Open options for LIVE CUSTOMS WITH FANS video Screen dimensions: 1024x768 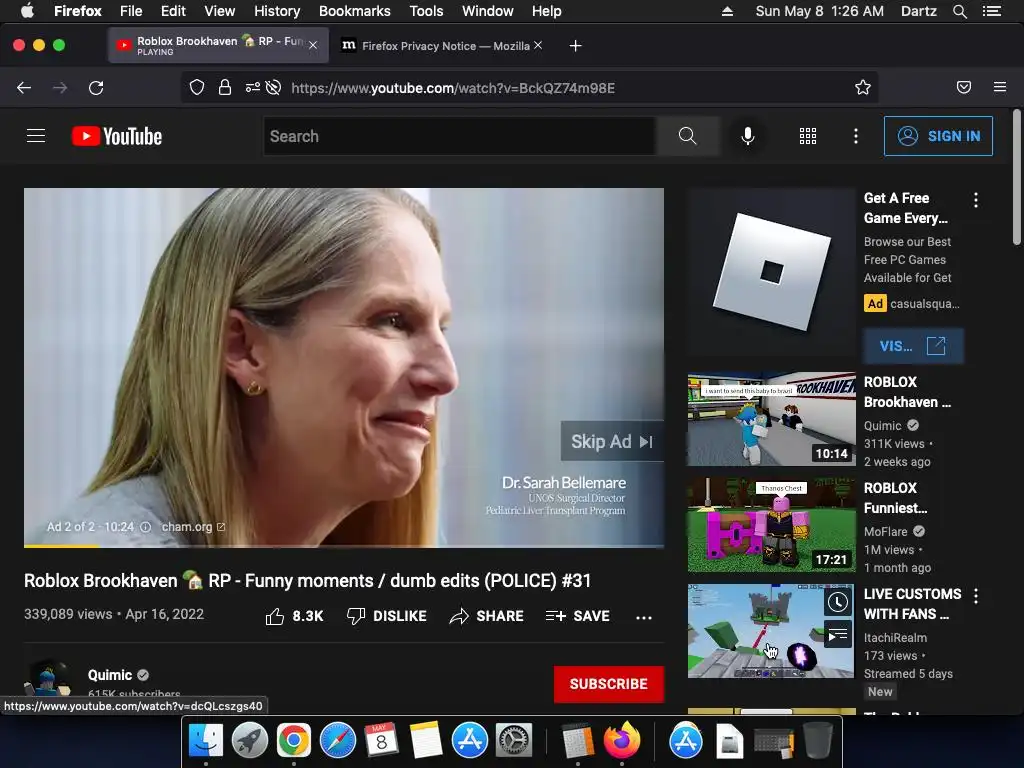[976, 596]
